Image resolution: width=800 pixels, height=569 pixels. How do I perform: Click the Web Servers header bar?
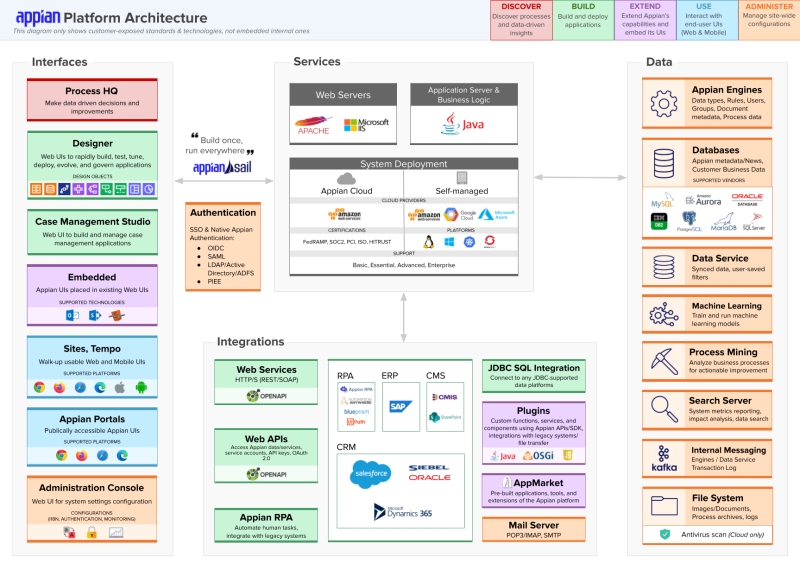(x=343, y=94)
